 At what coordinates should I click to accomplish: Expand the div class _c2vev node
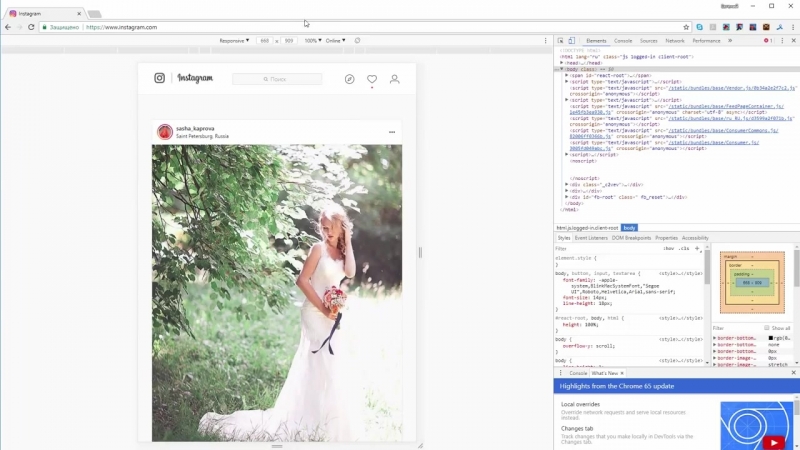point(567,185)
